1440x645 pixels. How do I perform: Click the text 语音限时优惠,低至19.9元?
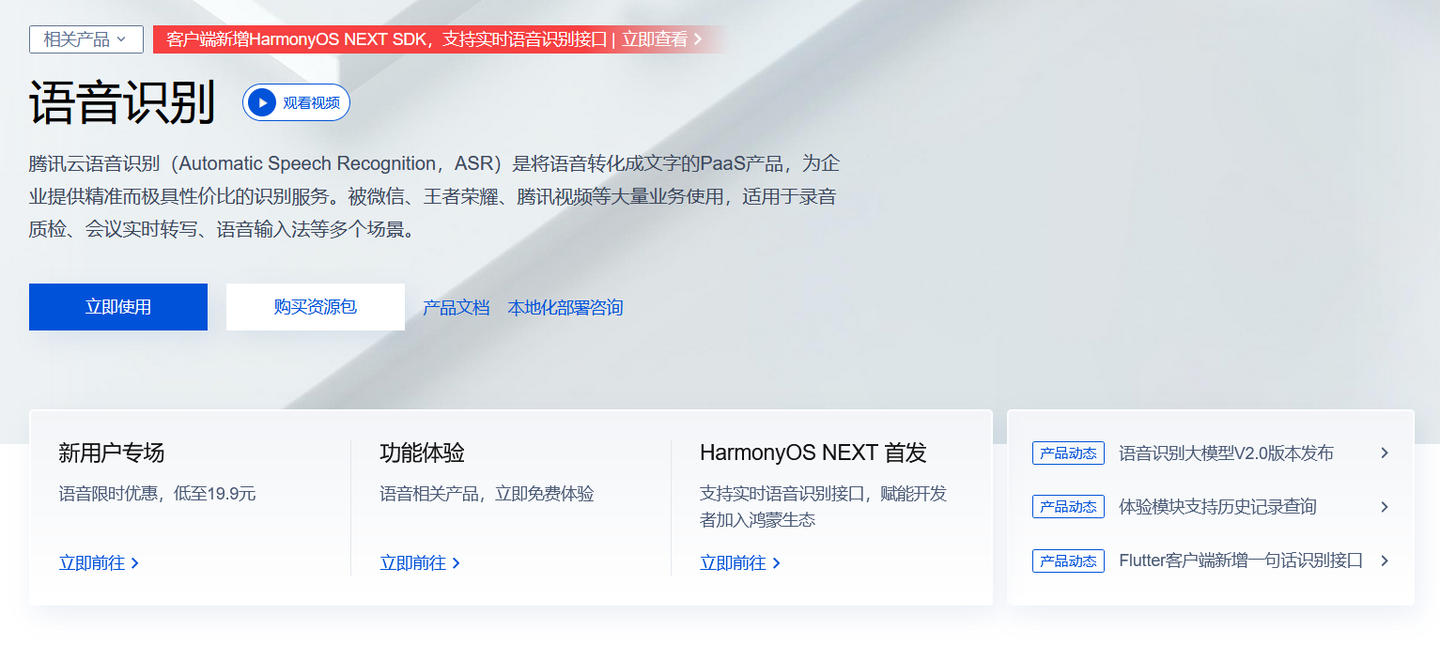(157, 494)
